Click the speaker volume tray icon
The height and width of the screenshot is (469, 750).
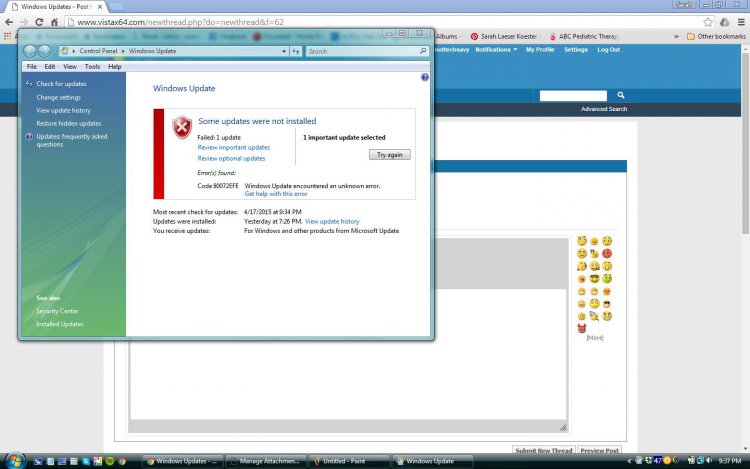coord(709,461)
